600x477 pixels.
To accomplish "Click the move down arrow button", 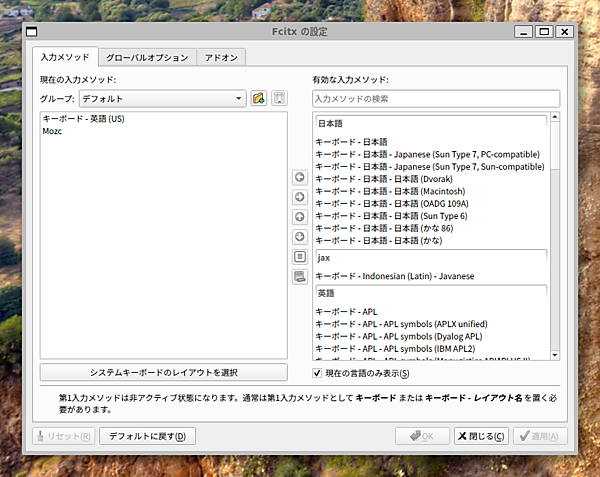I will (299, 237).
